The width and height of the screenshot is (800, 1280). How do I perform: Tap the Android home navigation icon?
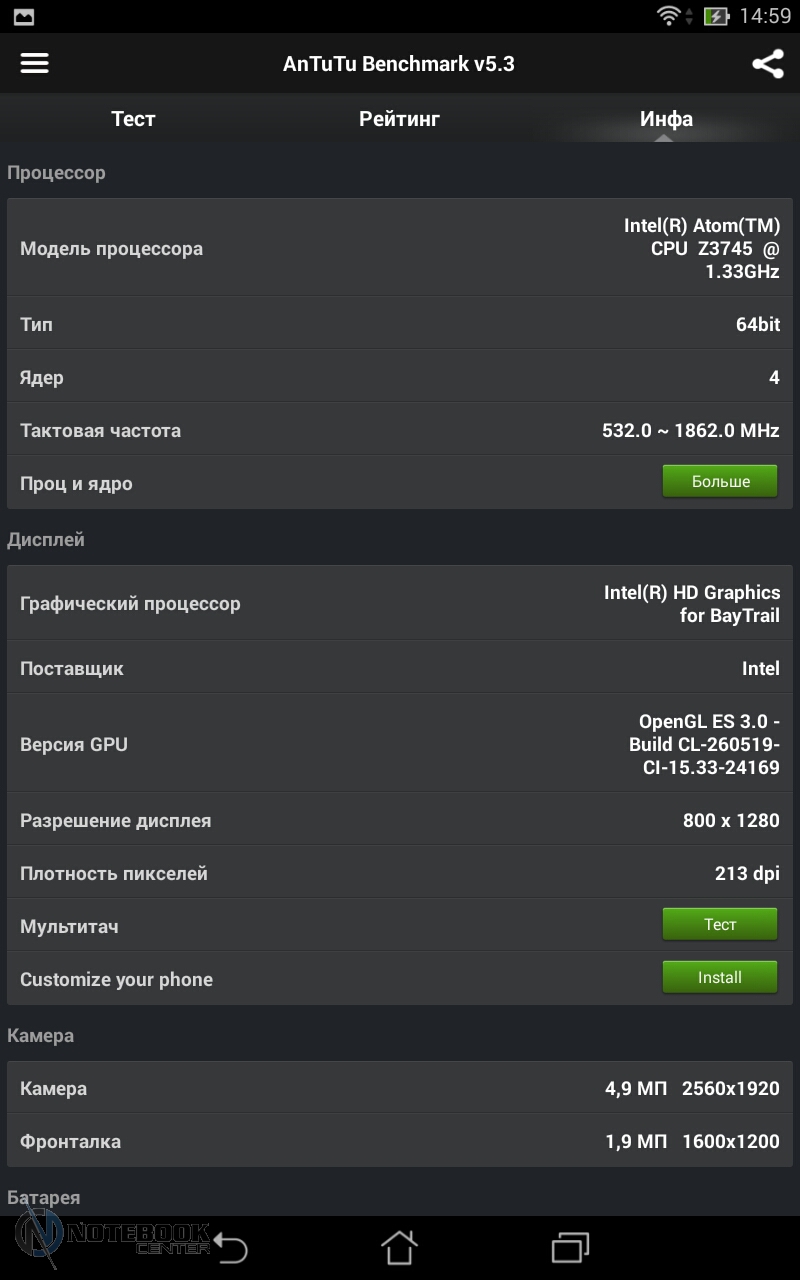(x=399, y=1247)
